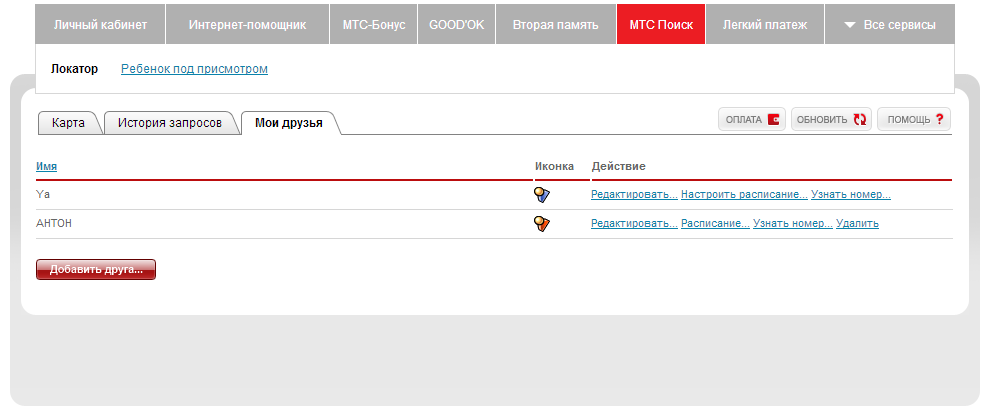Click Удалить for АНТОН
Screen dimensions: 985x411
(x=857, y=223)
